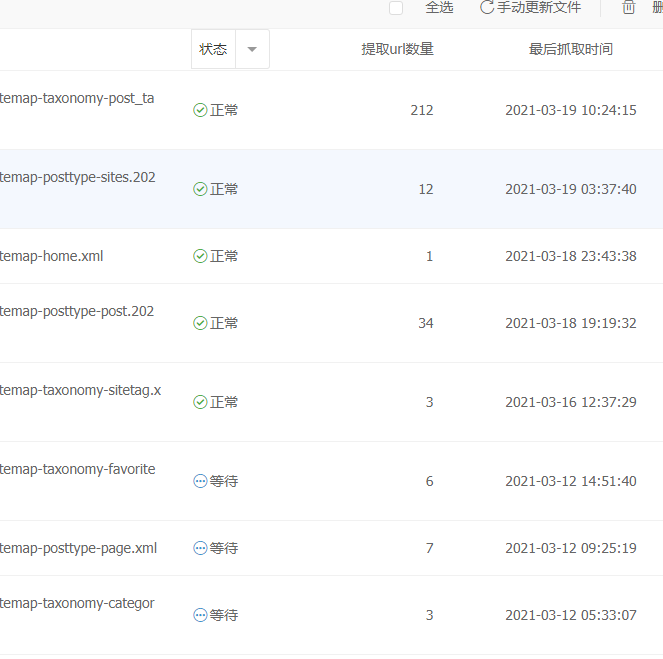Click the 最后抓取时间 column header
663x659 pixels.
coord(570,49)
